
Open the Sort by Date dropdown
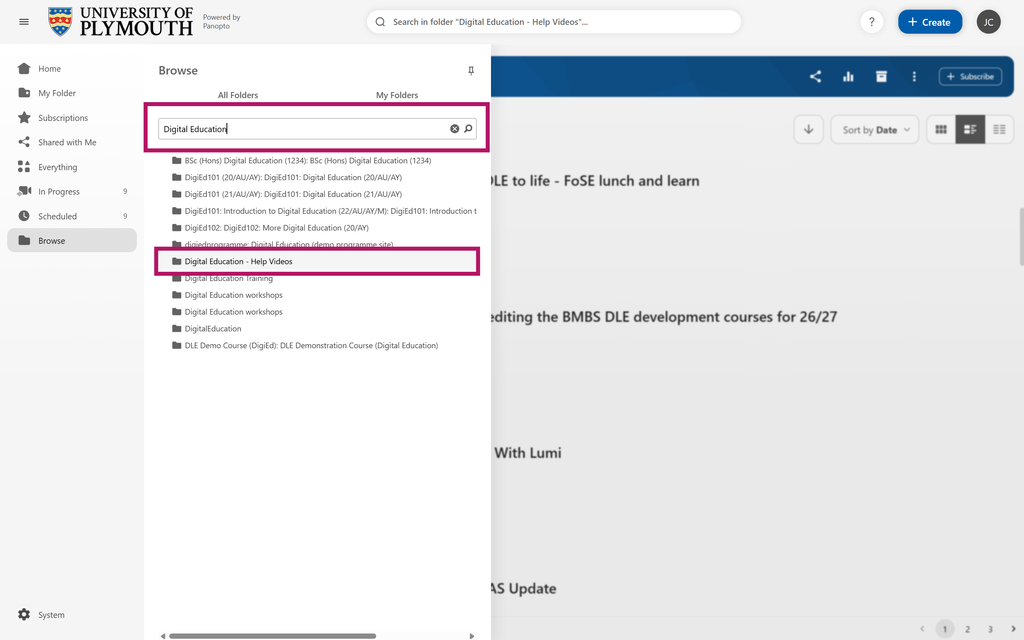(875, 129)
